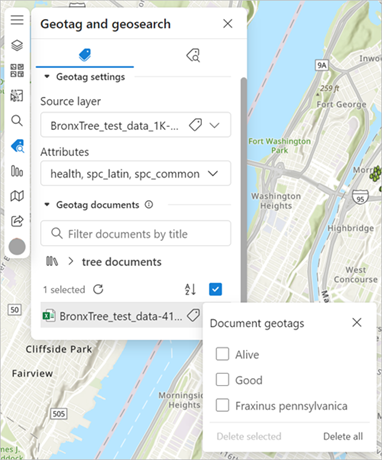Check the Alive geotag checkbox
The height and width of the screenshot is (460, 382).
(x=222, y=354)
